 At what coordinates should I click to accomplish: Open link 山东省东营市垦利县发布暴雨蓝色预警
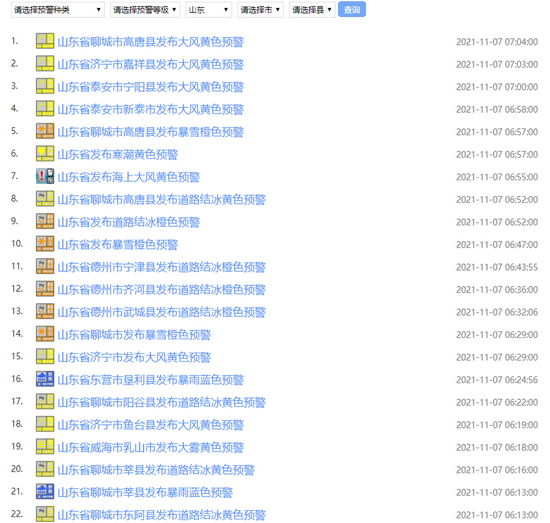(x=150, y=380)
